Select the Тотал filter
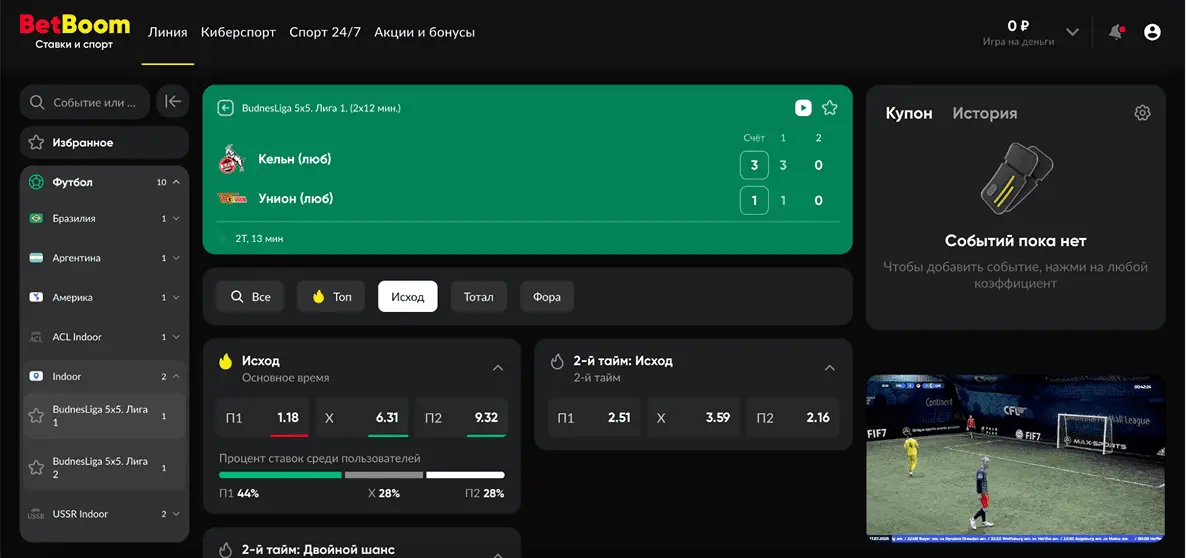The height and width of the screenshot is (558, 1186). (479, 297)
